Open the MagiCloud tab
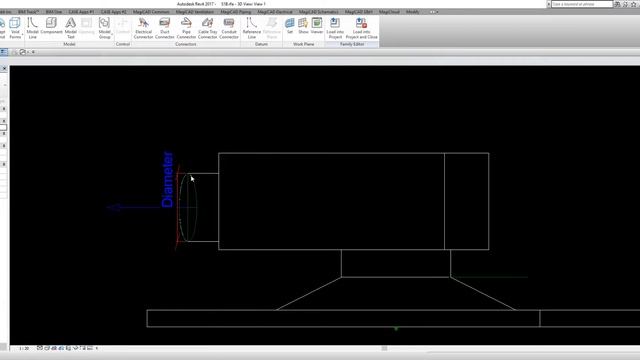640x360 pixels. (x=389, y=12)
